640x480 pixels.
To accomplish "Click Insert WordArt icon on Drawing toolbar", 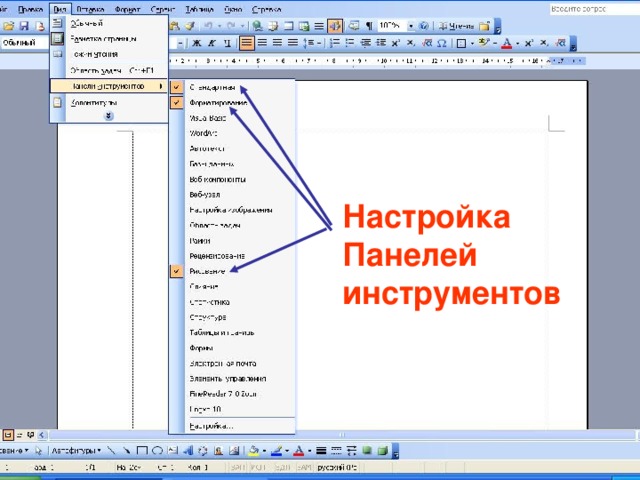I will click(188, 451).
